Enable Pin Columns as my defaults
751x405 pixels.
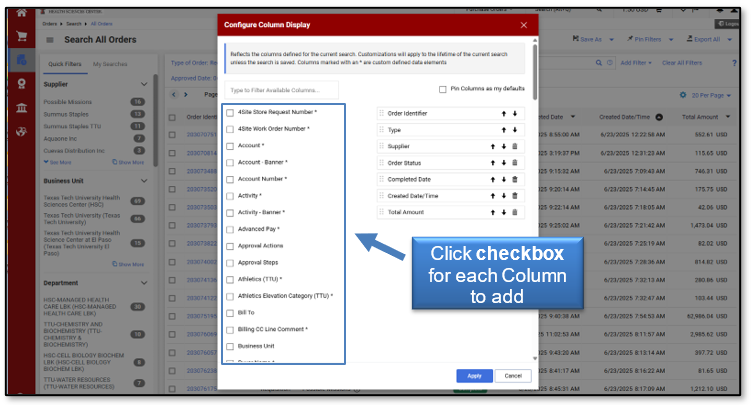click(443, 90)
